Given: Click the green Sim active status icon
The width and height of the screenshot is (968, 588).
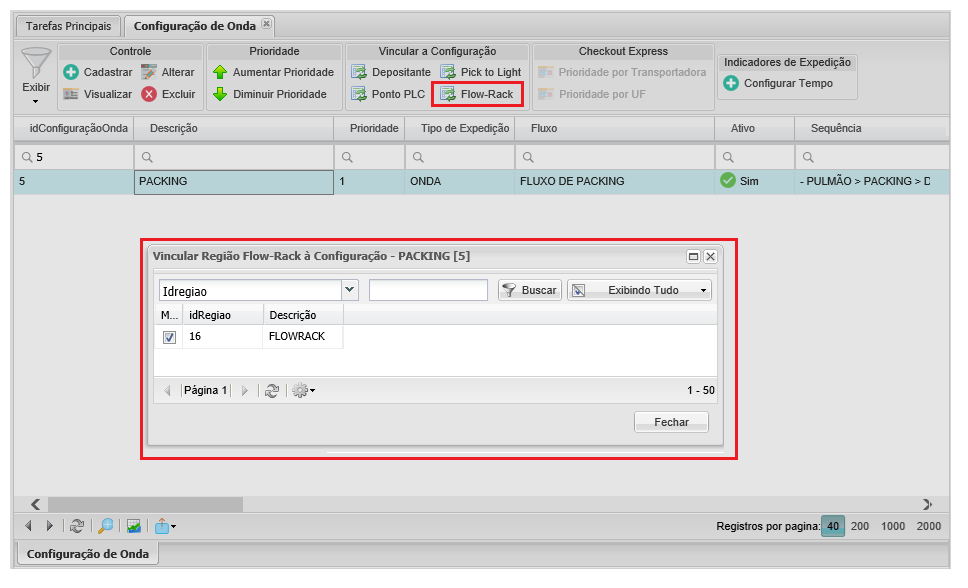Looking at the screenshot, I should tap(728, 181).
